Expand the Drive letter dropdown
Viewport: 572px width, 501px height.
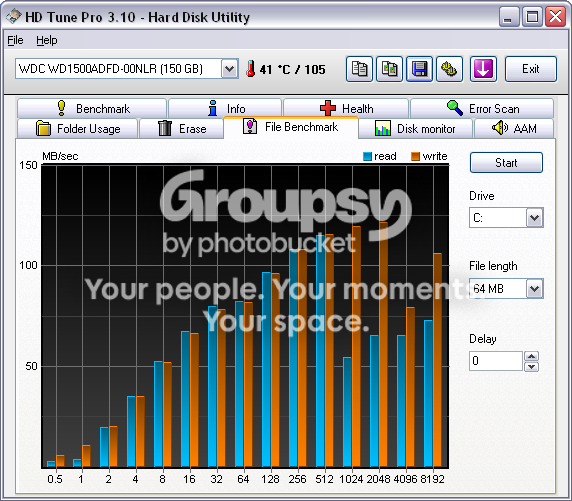coord(534,218)
